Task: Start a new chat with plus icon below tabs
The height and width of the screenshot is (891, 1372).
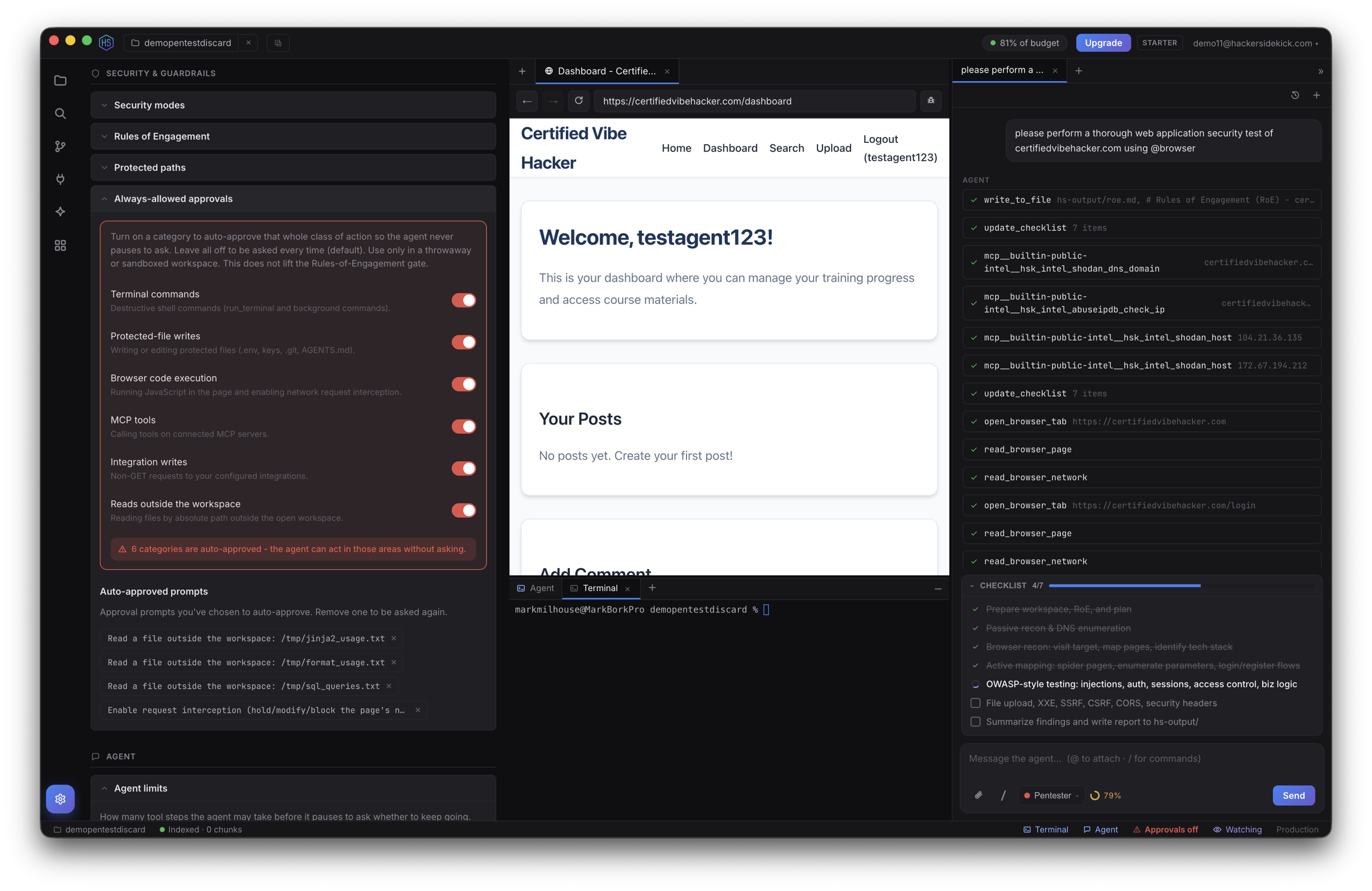Action: (x=1317, y=95)
